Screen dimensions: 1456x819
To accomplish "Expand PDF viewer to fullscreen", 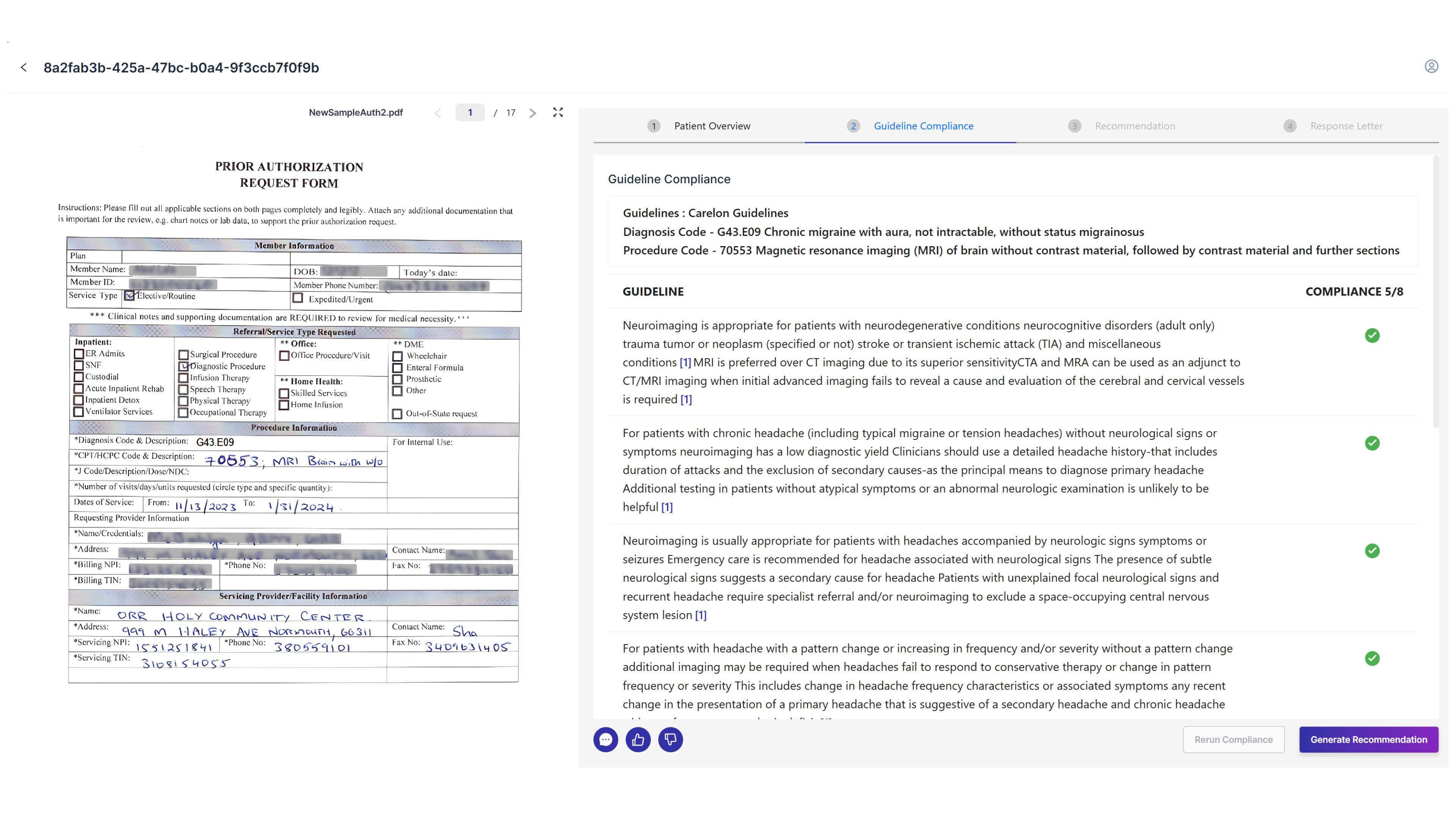I will tap(558, 113).
